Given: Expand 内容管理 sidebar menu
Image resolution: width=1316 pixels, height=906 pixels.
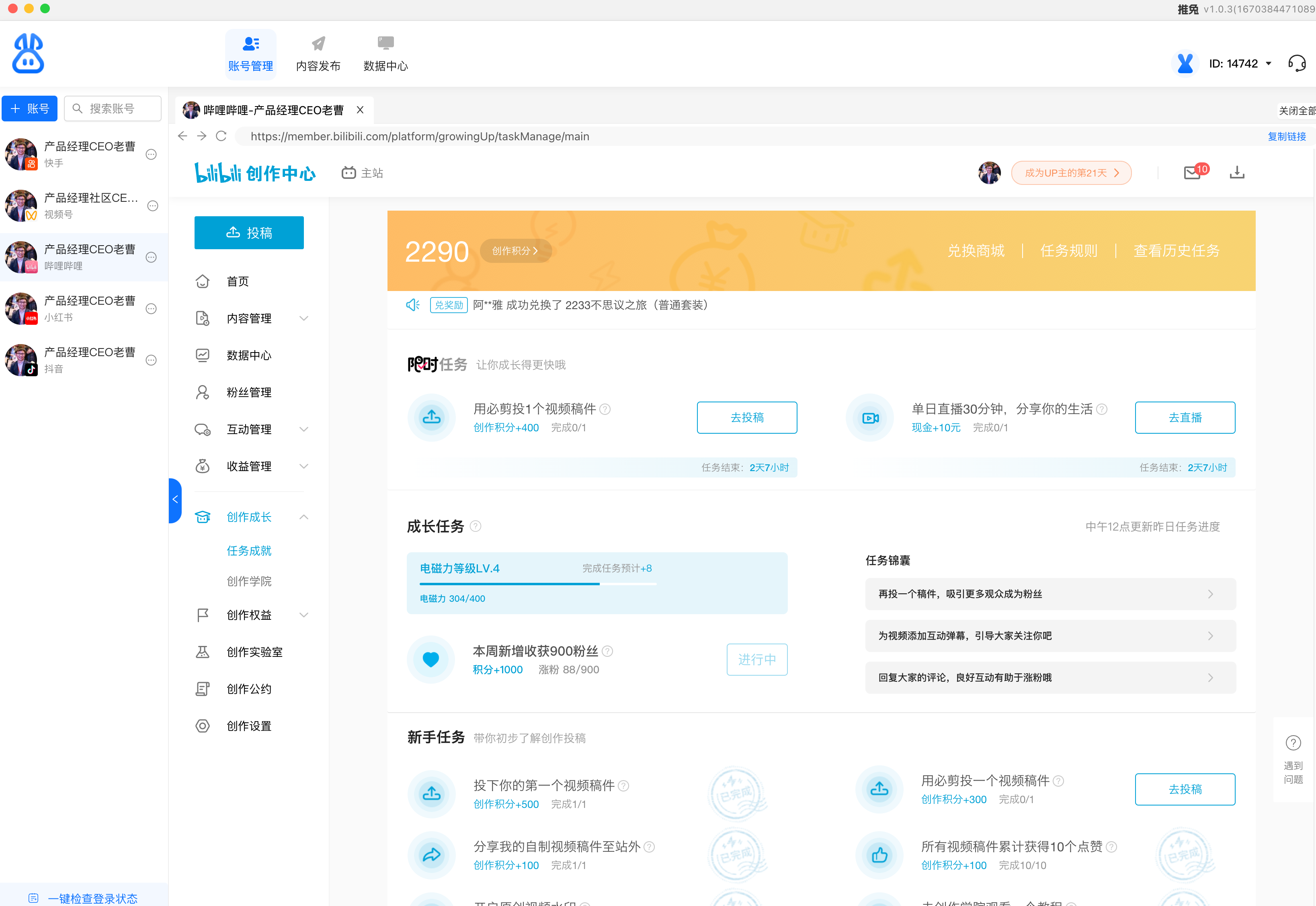Looking at the screenshot, I should (x=304, y=318).
